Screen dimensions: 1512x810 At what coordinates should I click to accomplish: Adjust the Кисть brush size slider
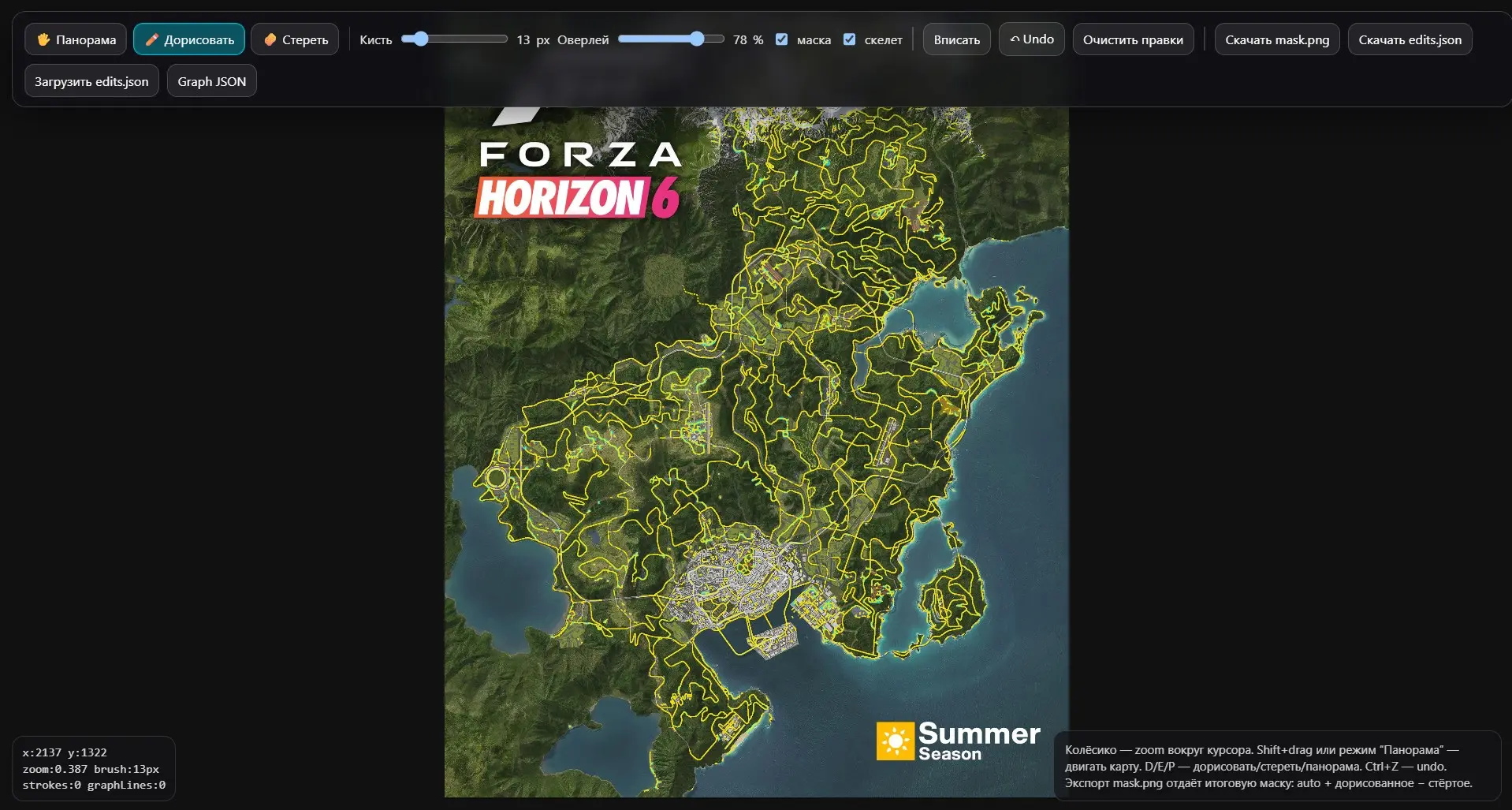pos(454,39)
